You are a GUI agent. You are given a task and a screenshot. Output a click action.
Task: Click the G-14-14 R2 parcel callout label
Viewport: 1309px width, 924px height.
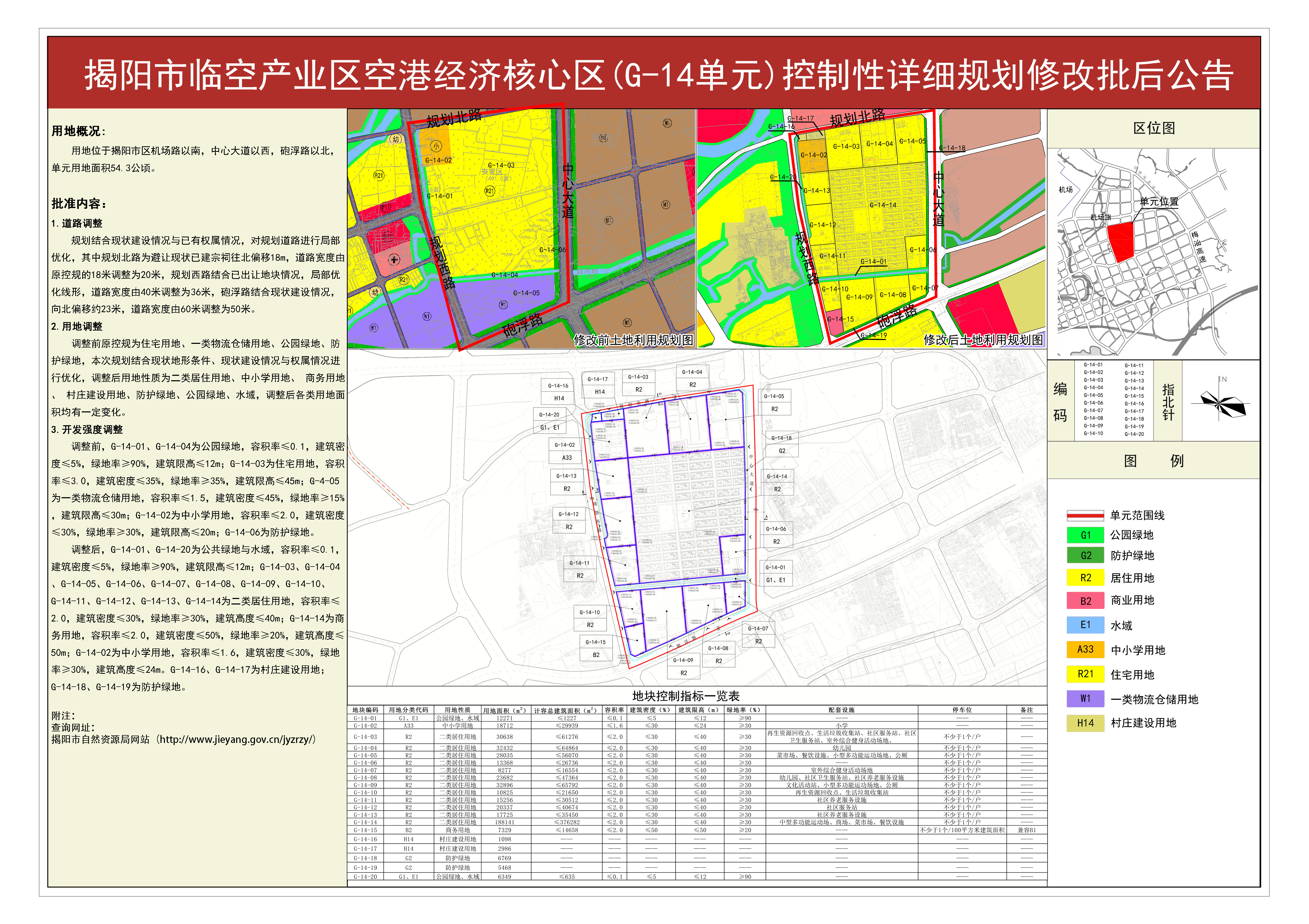(777, 483)
